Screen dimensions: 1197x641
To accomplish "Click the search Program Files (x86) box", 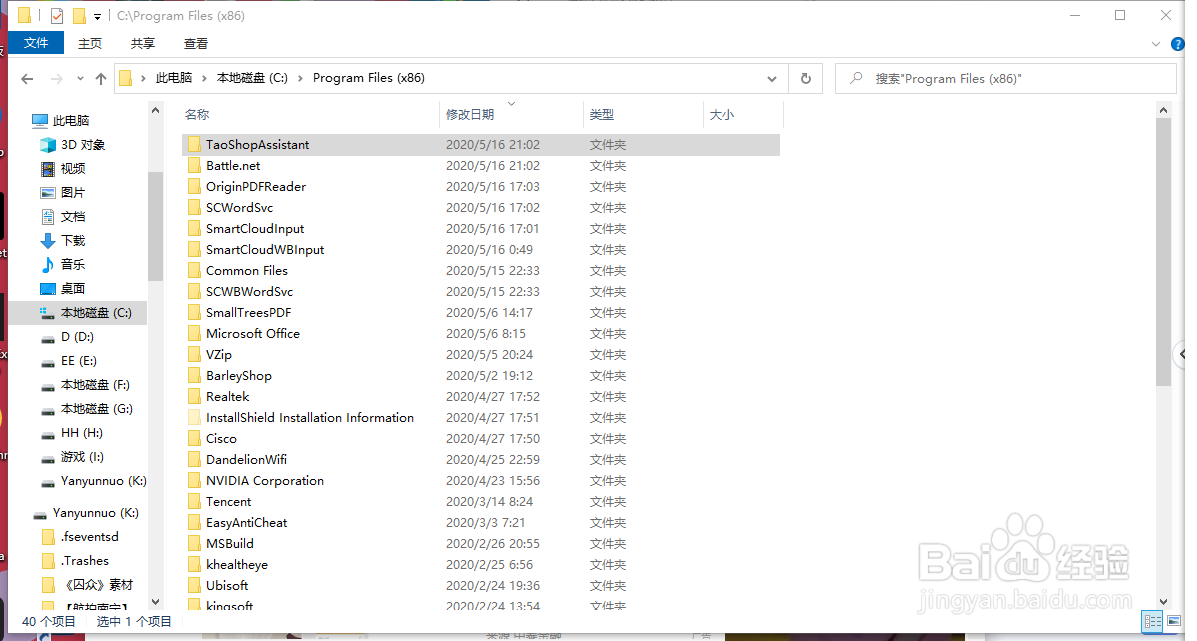I will (x=1005, y=79).
